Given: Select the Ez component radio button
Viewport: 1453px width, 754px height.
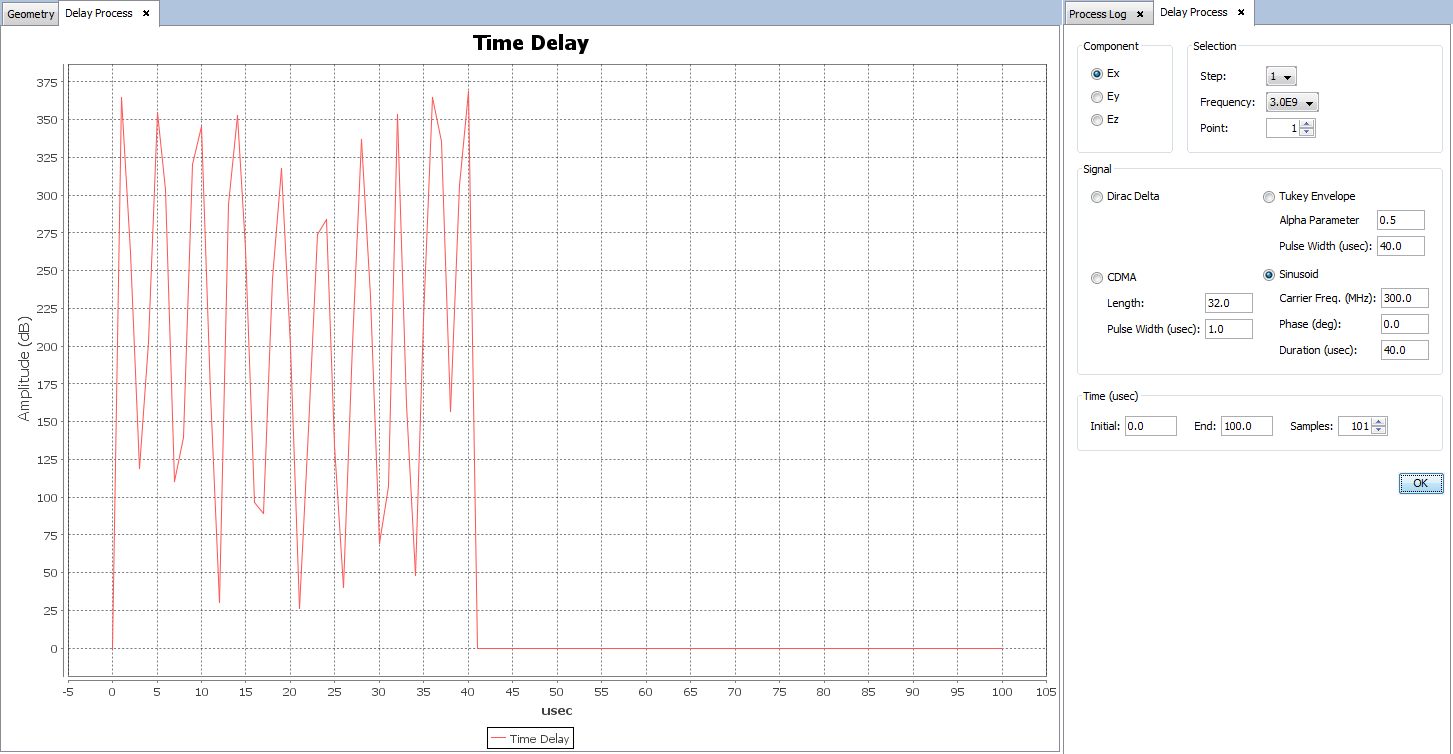Looking at the screenshot, I should point(1097,120).
